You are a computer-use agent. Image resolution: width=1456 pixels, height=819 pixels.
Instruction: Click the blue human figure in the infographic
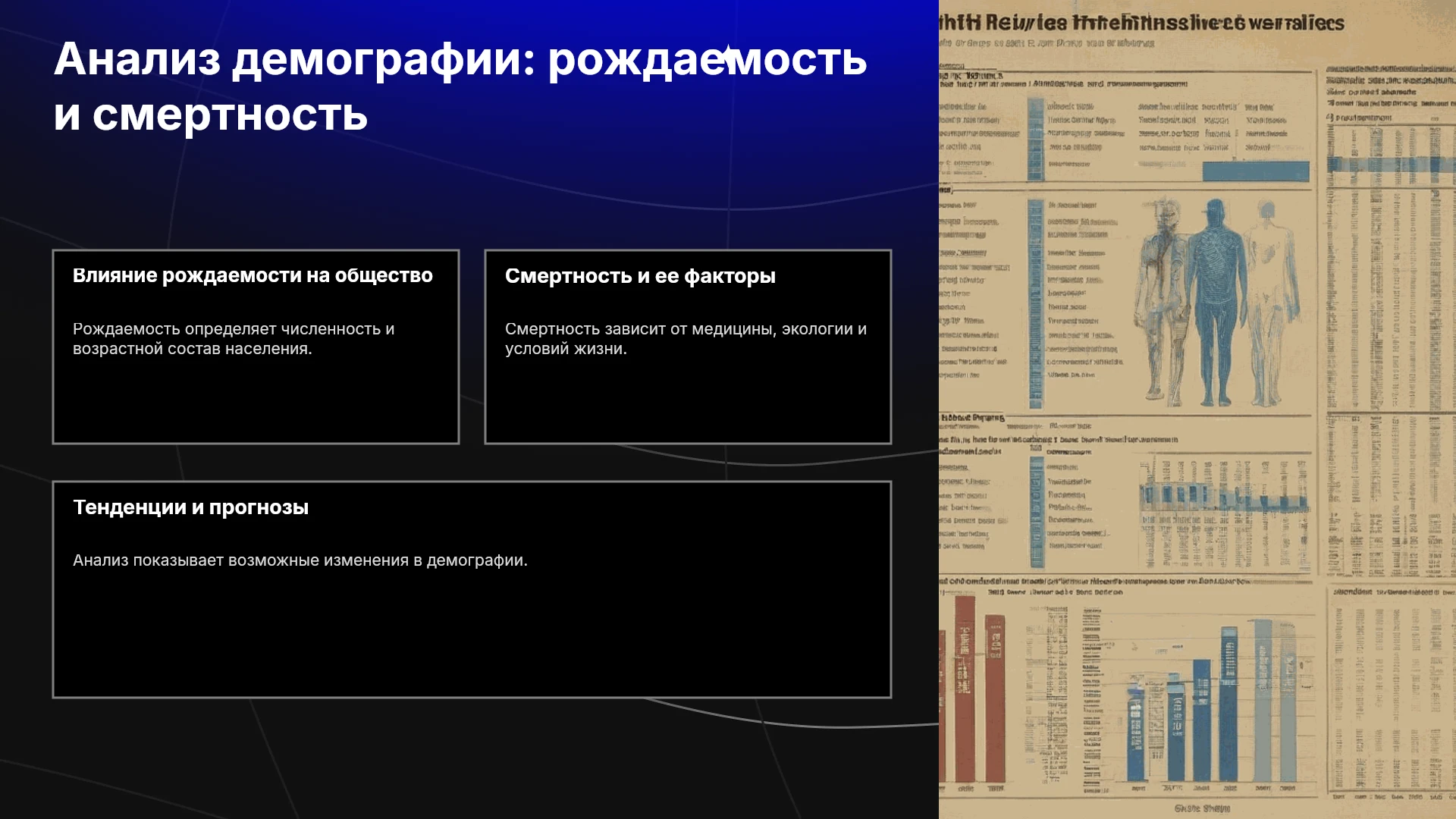point(1216,300)
